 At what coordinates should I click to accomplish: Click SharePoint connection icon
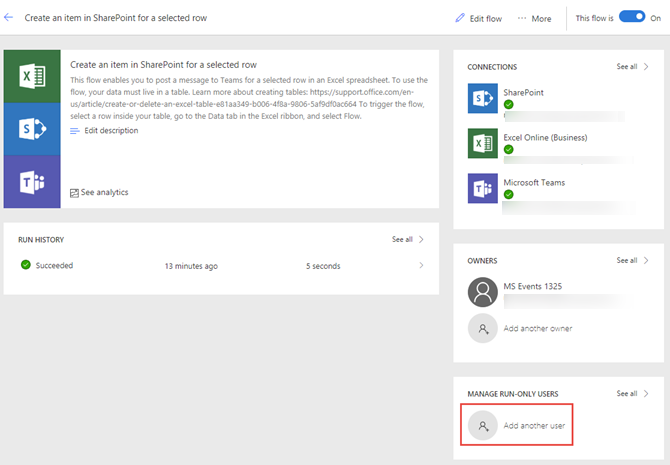pos(482,97)
